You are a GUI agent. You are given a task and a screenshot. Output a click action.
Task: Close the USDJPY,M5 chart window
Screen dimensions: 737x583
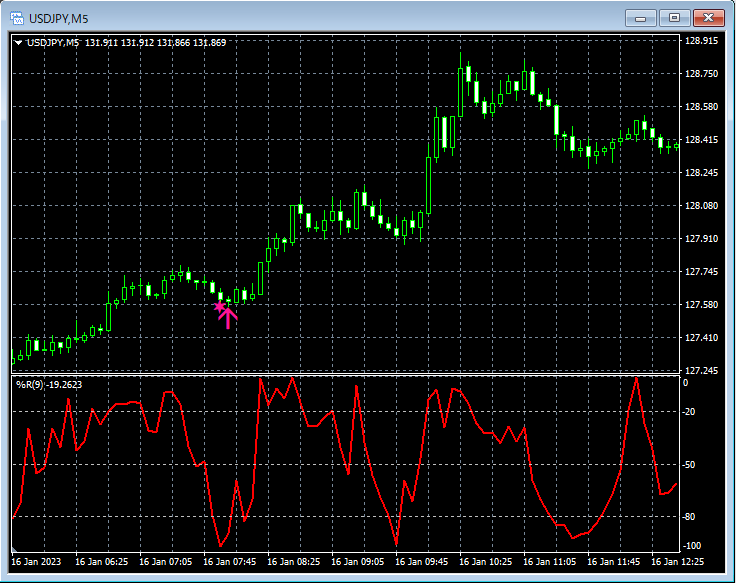708,18
